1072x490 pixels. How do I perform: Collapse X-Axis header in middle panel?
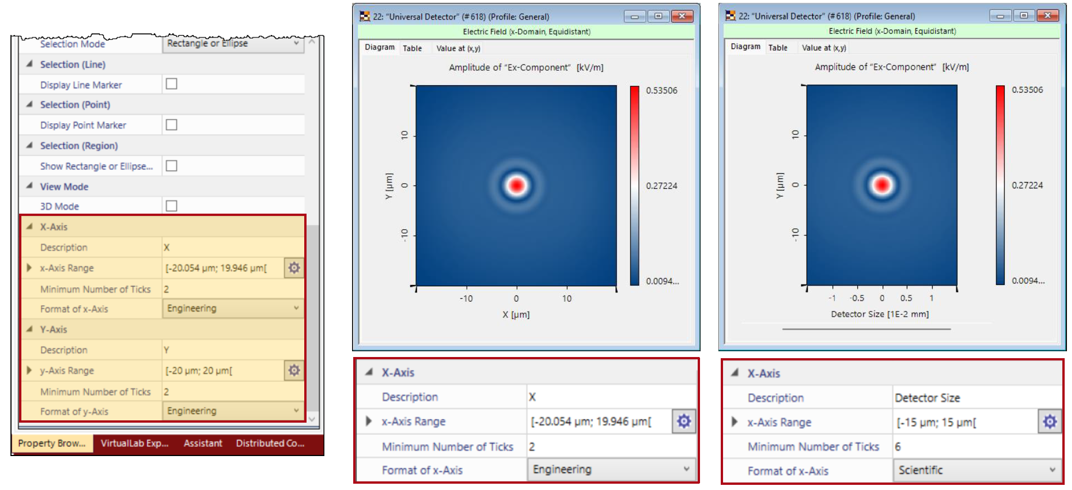tap(369, 372)
